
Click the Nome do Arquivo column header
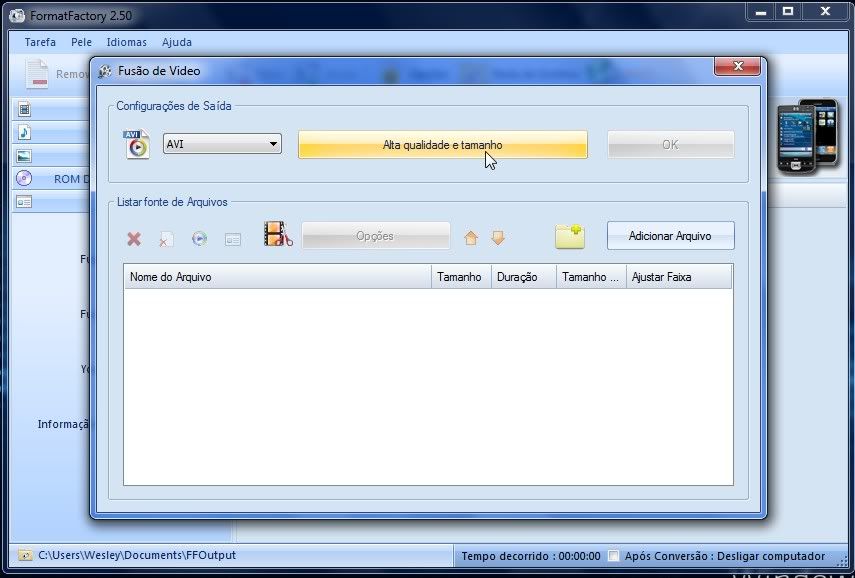[x=277, y=277]
